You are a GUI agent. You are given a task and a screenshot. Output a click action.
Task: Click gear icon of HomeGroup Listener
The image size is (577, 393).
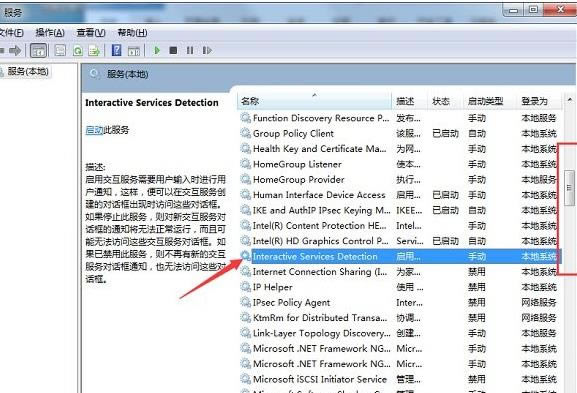click(245, 164)
